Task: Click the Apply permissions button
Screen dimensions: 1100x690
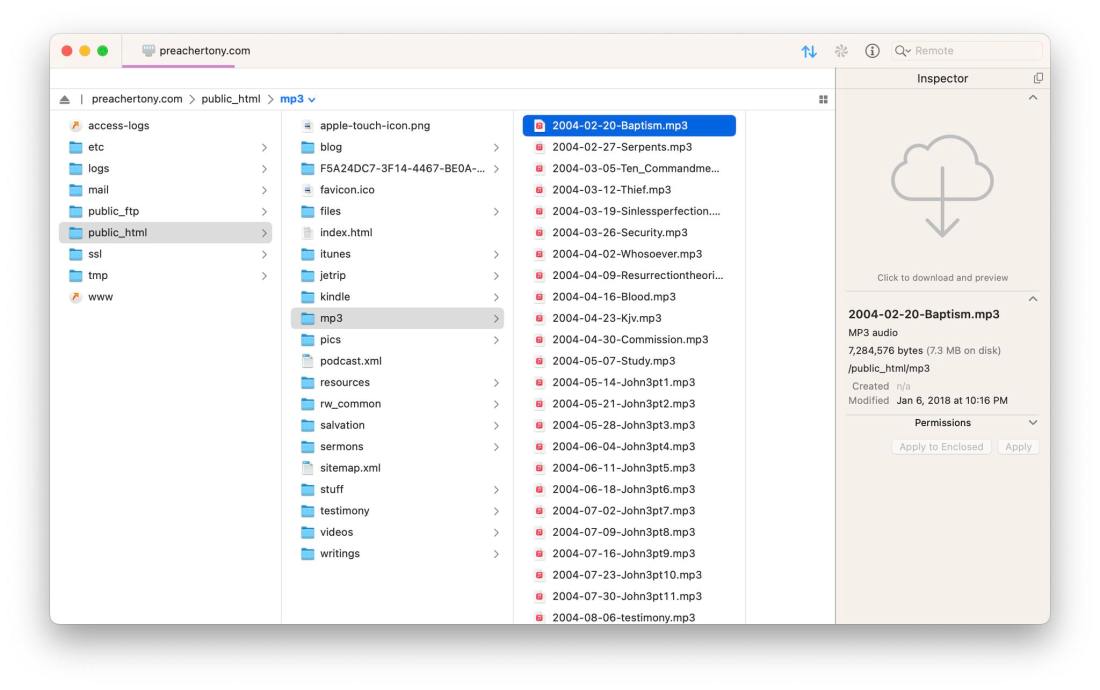Action: [x=1018, y=447]
